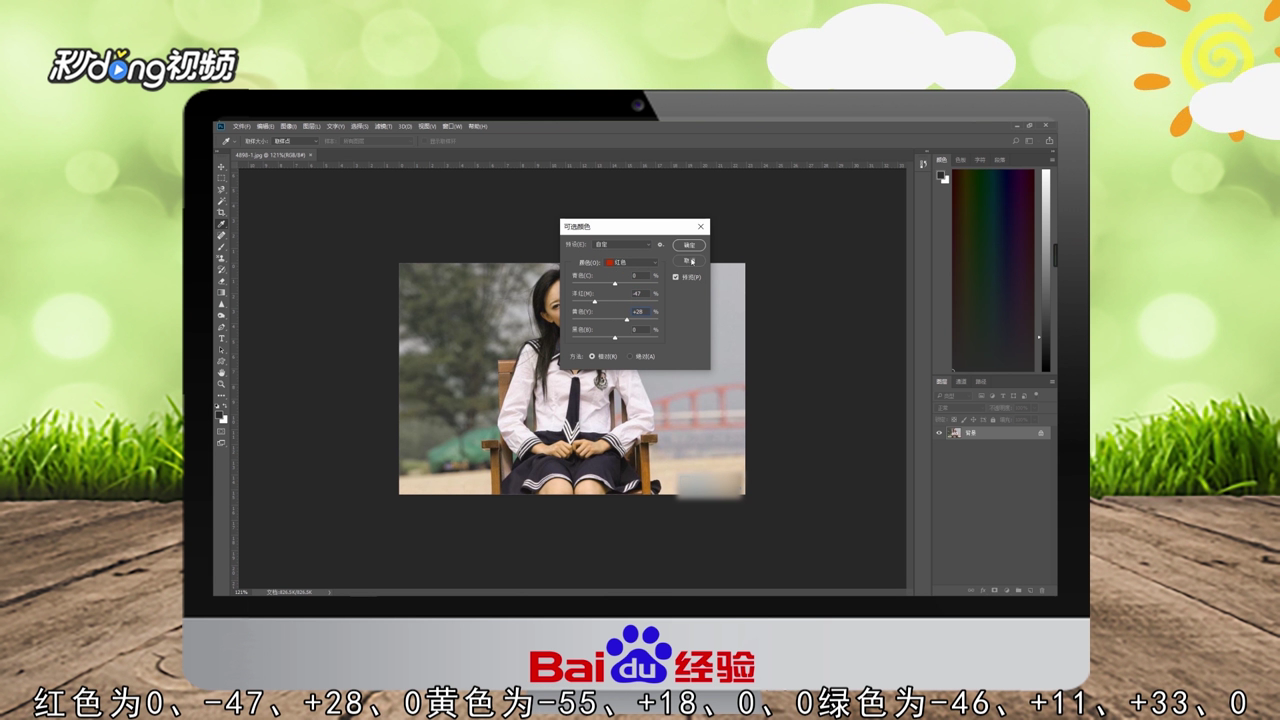
Task: Select the Healing Brush tool
Action: coord(223,235)
